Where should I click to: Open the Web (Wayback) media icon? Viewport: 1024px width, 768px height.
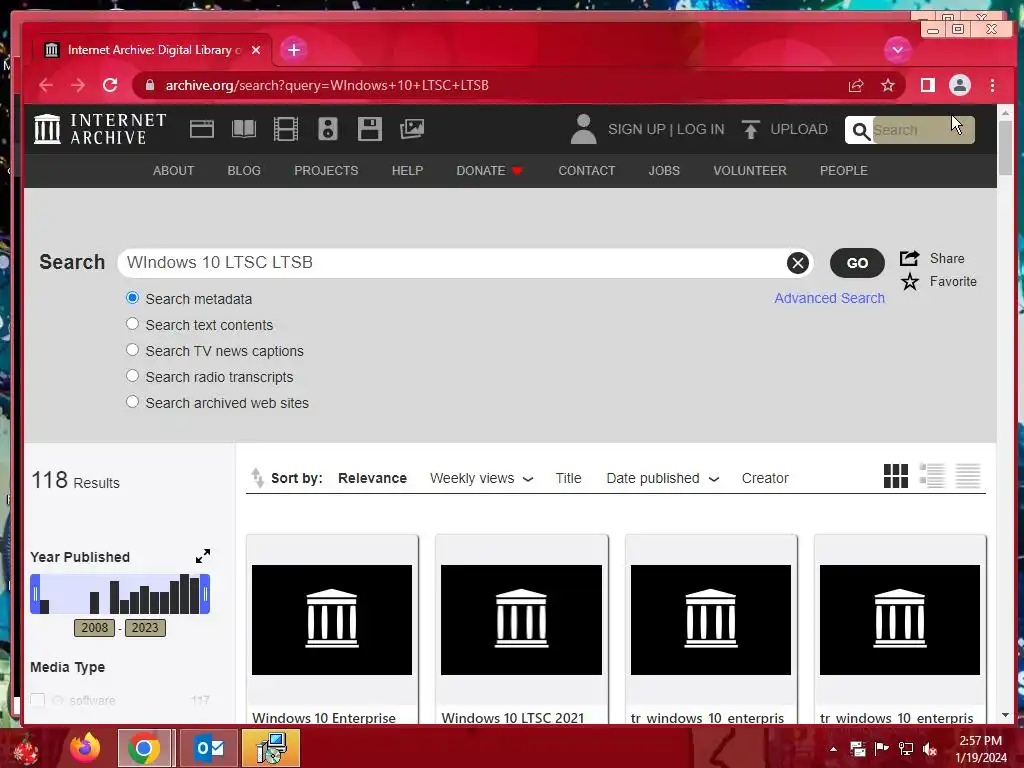(x=202, y=129)
